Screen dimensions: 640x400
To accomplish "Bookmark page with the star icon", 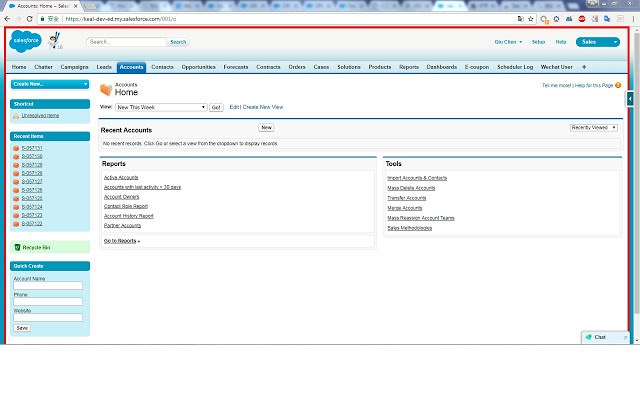I will click(531, 19).
